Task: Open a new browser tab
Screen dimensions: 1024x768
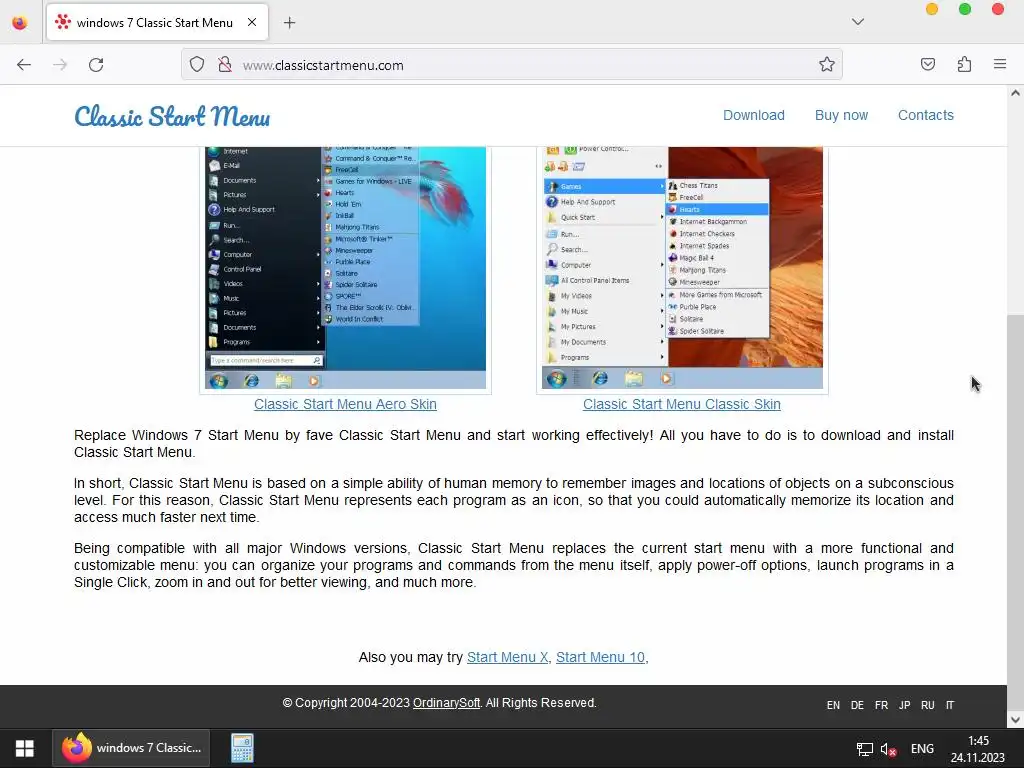Action: [x=289, y=23]
